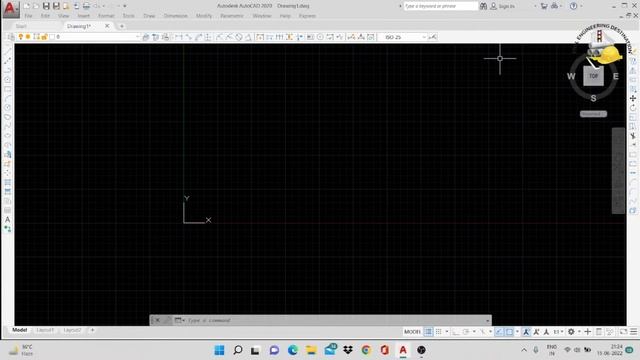The width and height of the screenshot is (640, 360).
Task: Click the W direction on ViewCube compass
Action: tap(571, 76)
